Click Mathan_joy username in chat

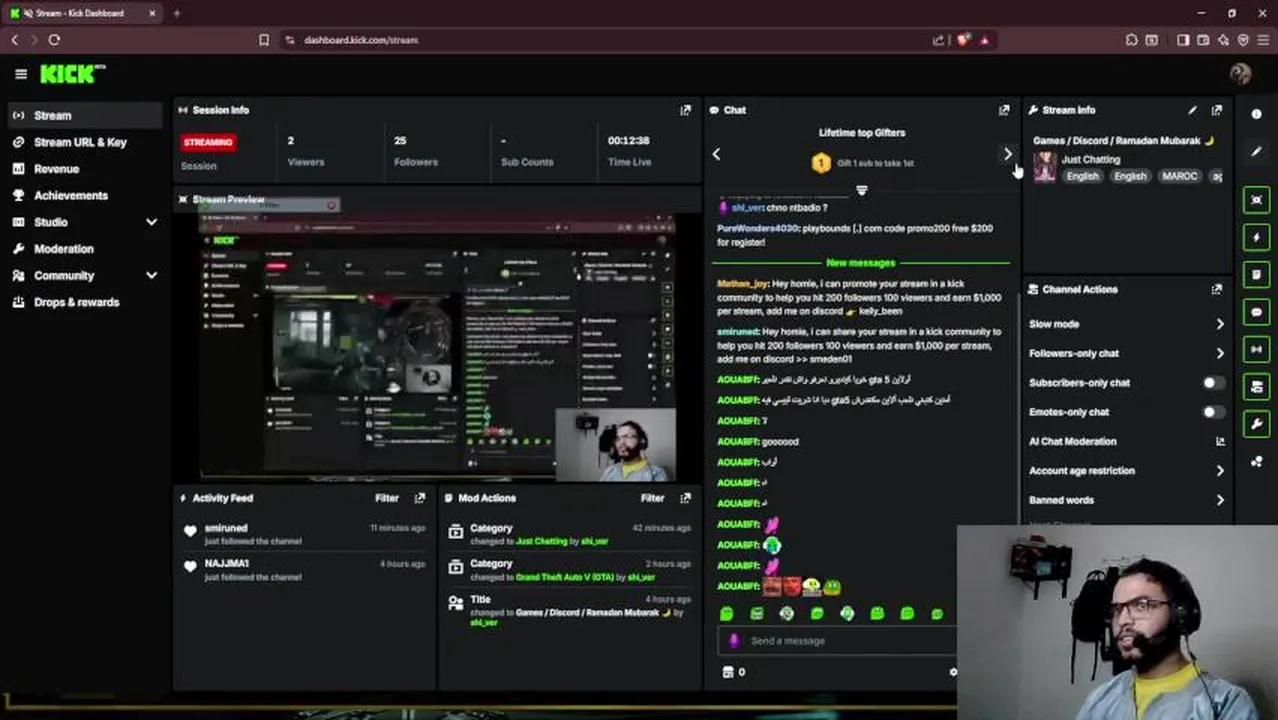pos(741,284)
